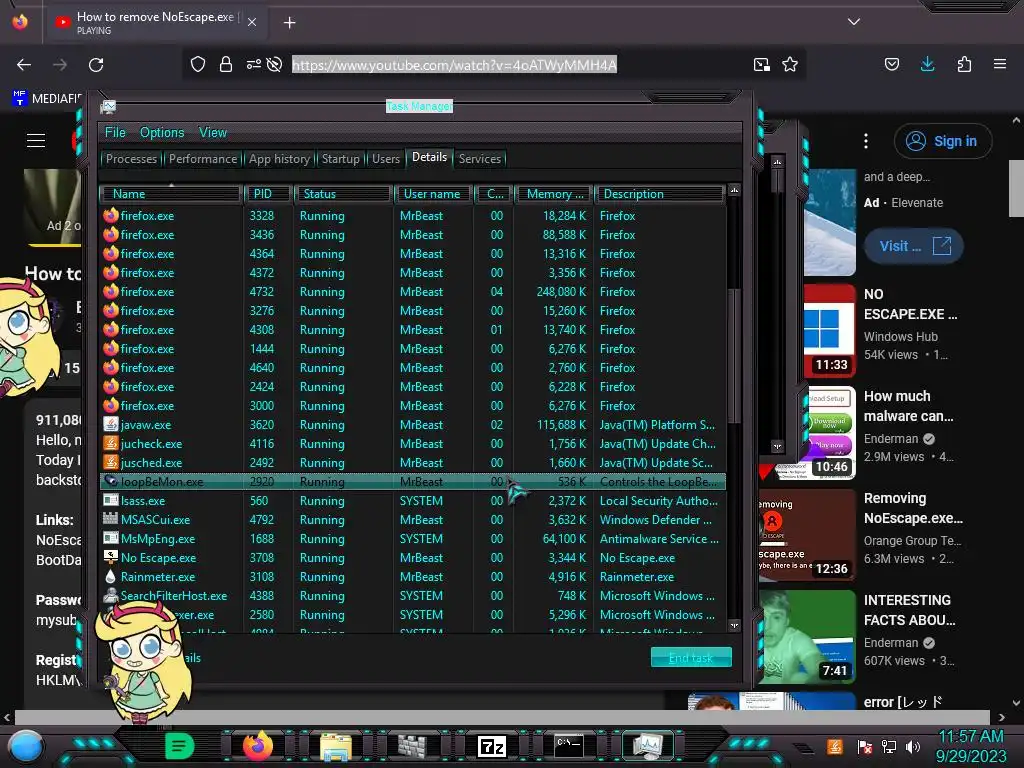Sort by Description column header

coord(658,194)
